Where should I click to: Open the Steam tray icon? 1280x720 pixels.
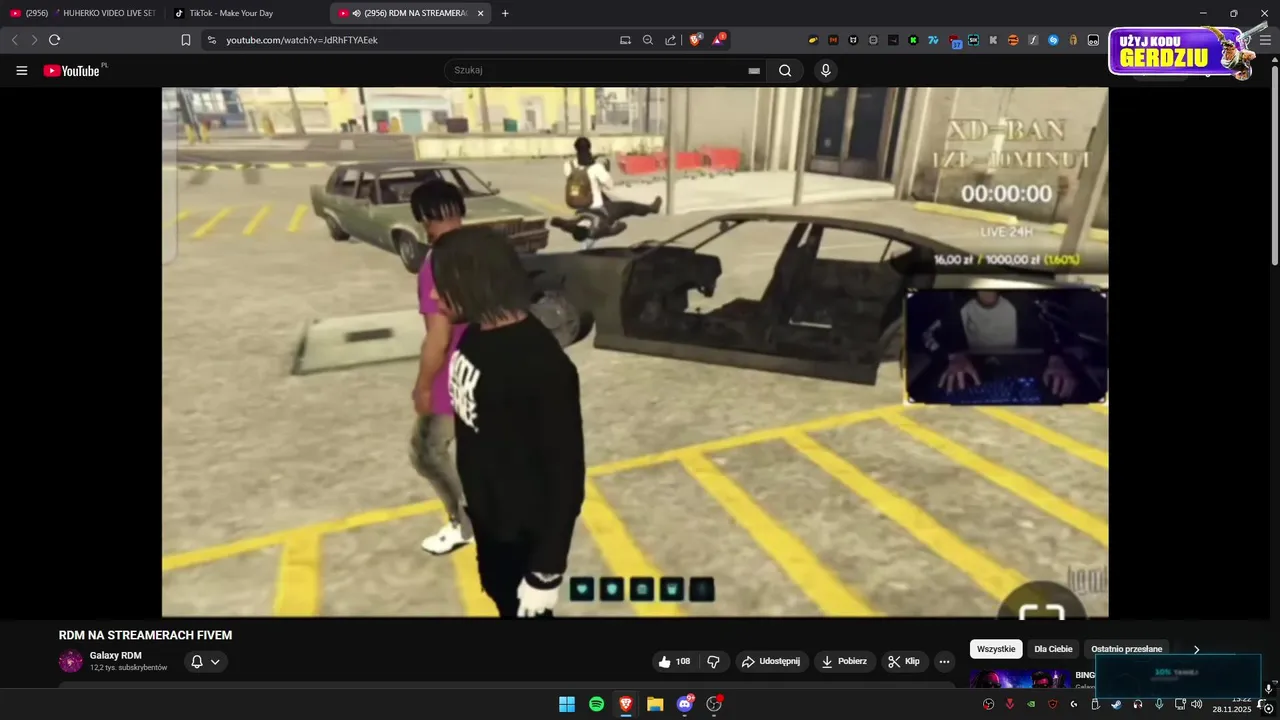[1116, 704]
